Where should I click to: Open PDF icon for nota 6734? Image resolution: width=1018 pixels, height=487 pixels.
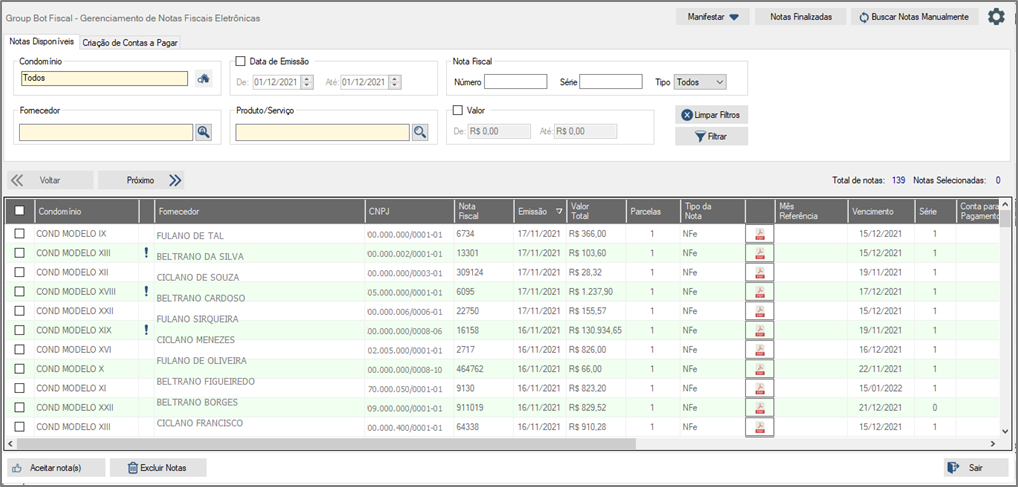760,234
